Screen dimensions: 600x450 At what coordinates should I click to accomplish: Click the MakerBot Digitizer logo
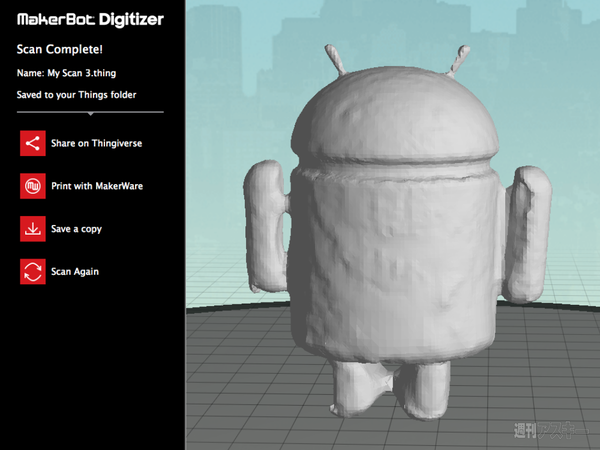pos(90,20)
